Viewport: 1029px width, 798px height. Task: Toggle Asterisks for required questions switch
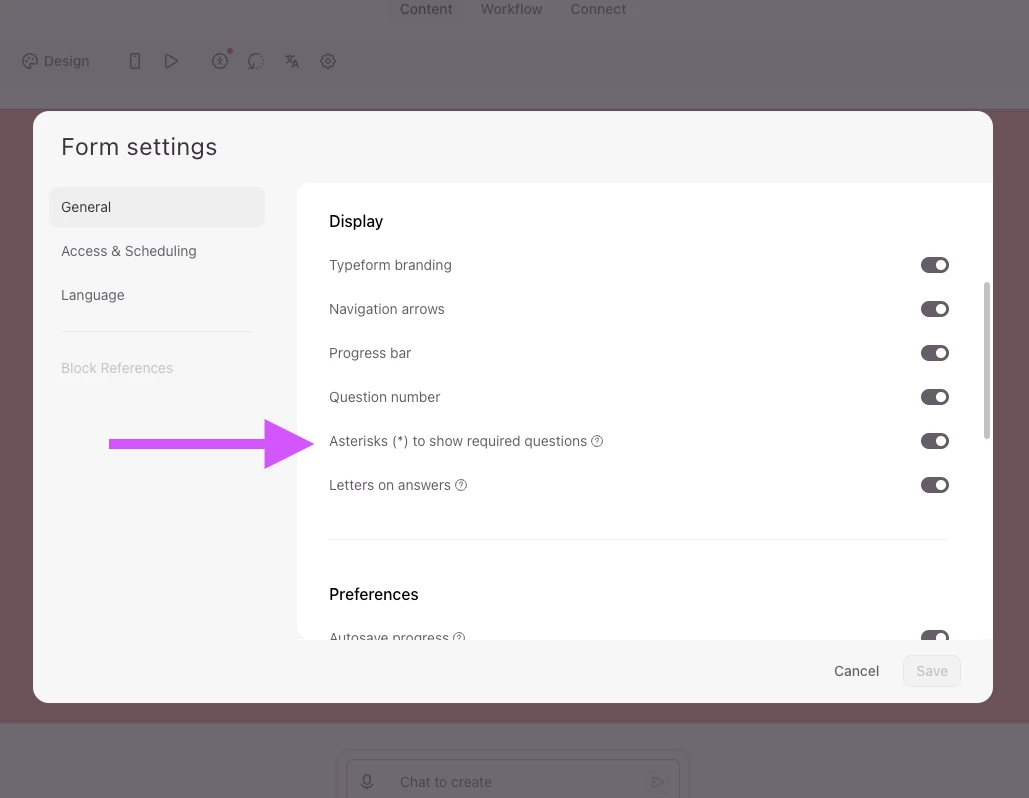tap(934, 441)
